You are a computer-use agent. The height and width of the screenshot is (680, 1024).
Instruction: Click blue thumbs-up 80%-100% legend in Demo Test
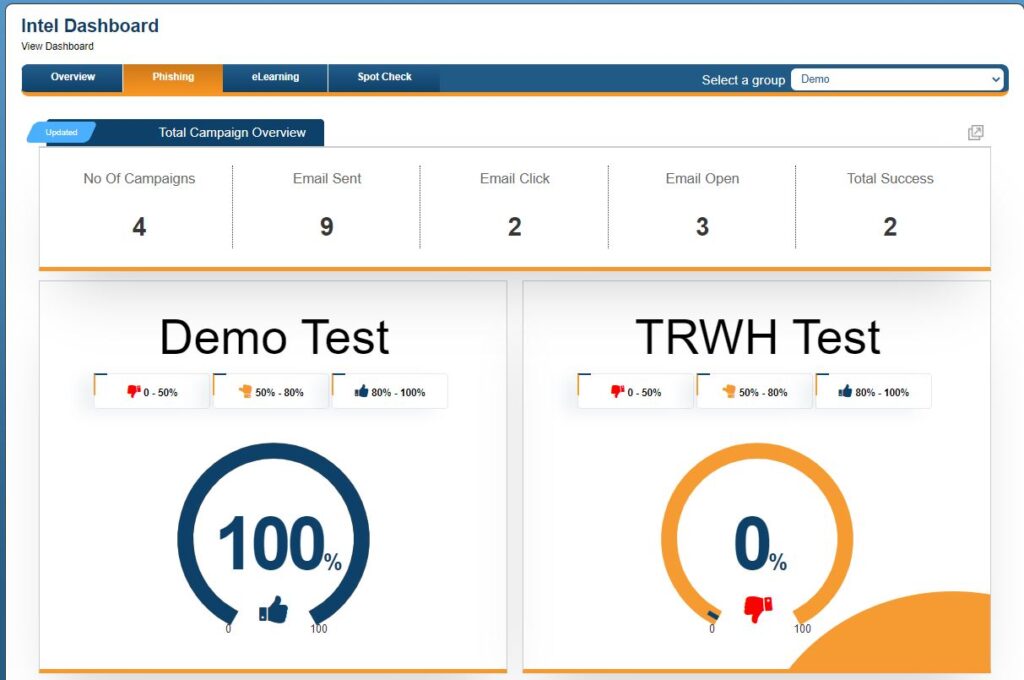point(390,392)
